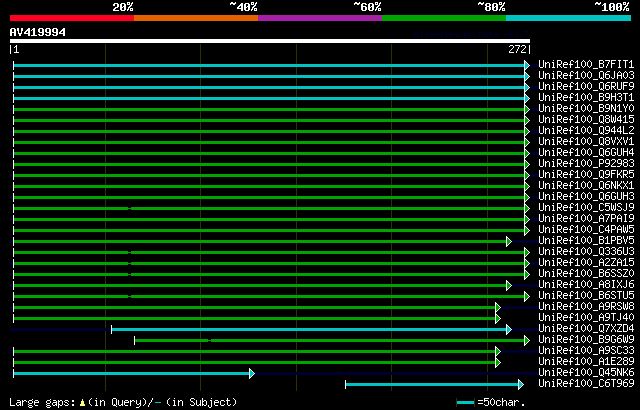Click the UniRef100_Q6GUH4 label
Screen dimensions: 640x410
tap(586, 153)
